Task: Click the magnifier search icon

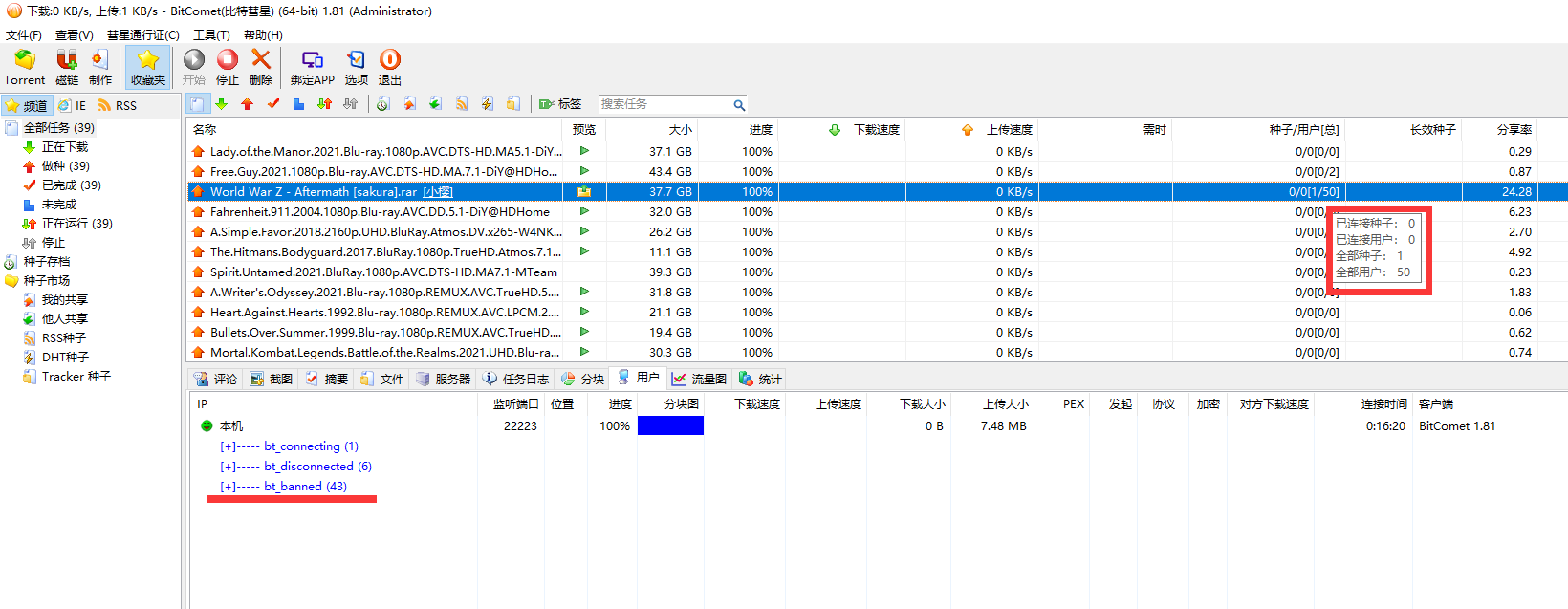Action: pyautogui.click(x=739, y=105)
